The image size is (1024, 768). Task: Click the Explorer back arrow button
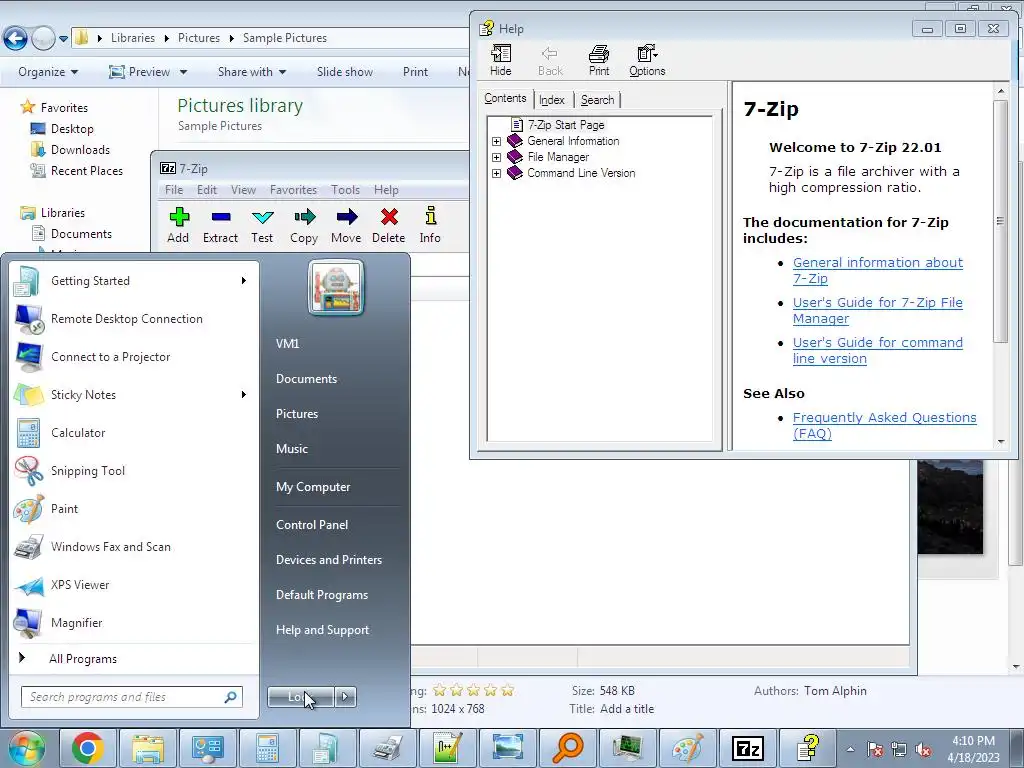16,38
